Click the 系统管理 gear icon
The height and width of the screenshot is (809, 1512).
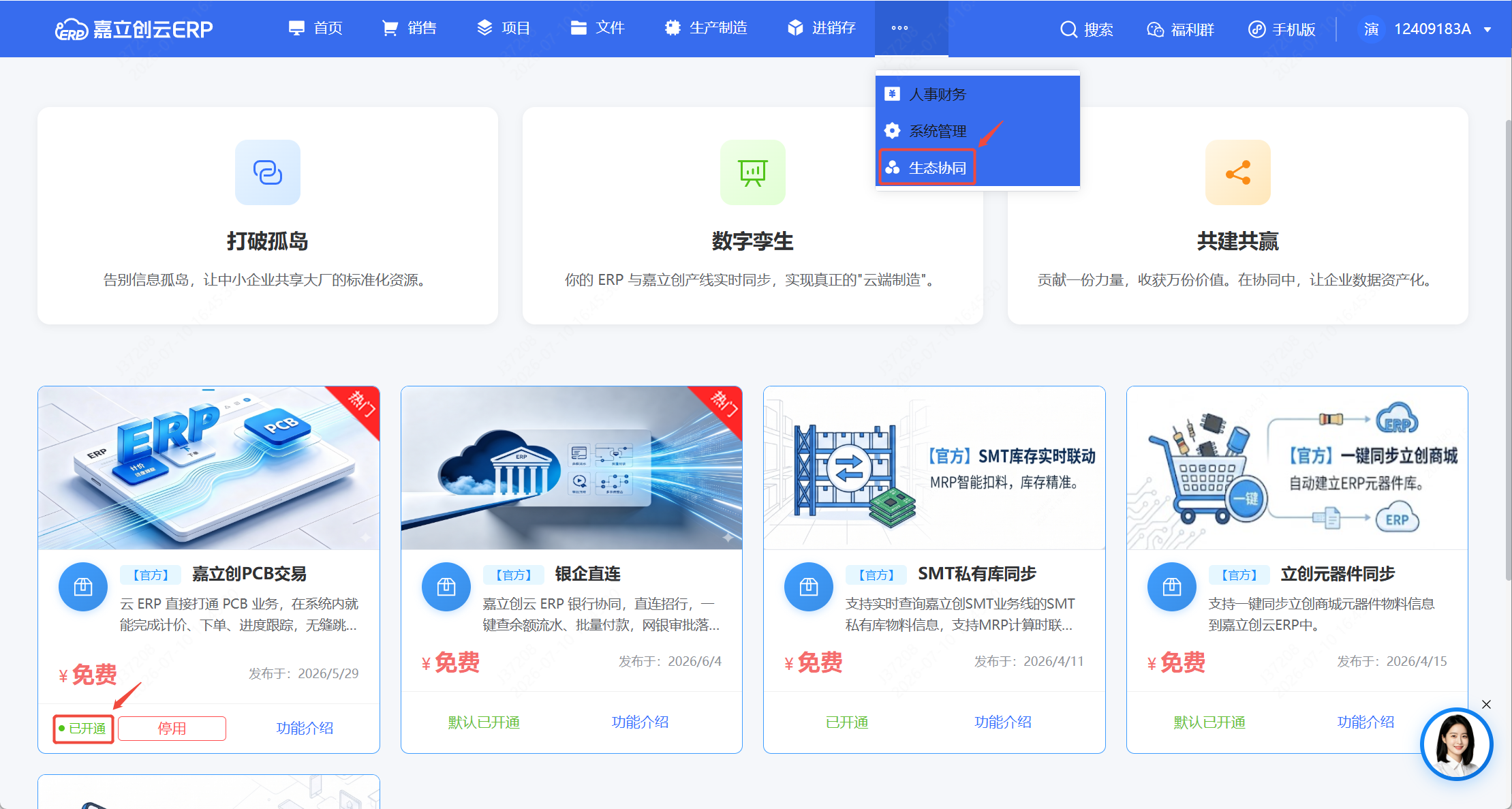click(892, 130)
